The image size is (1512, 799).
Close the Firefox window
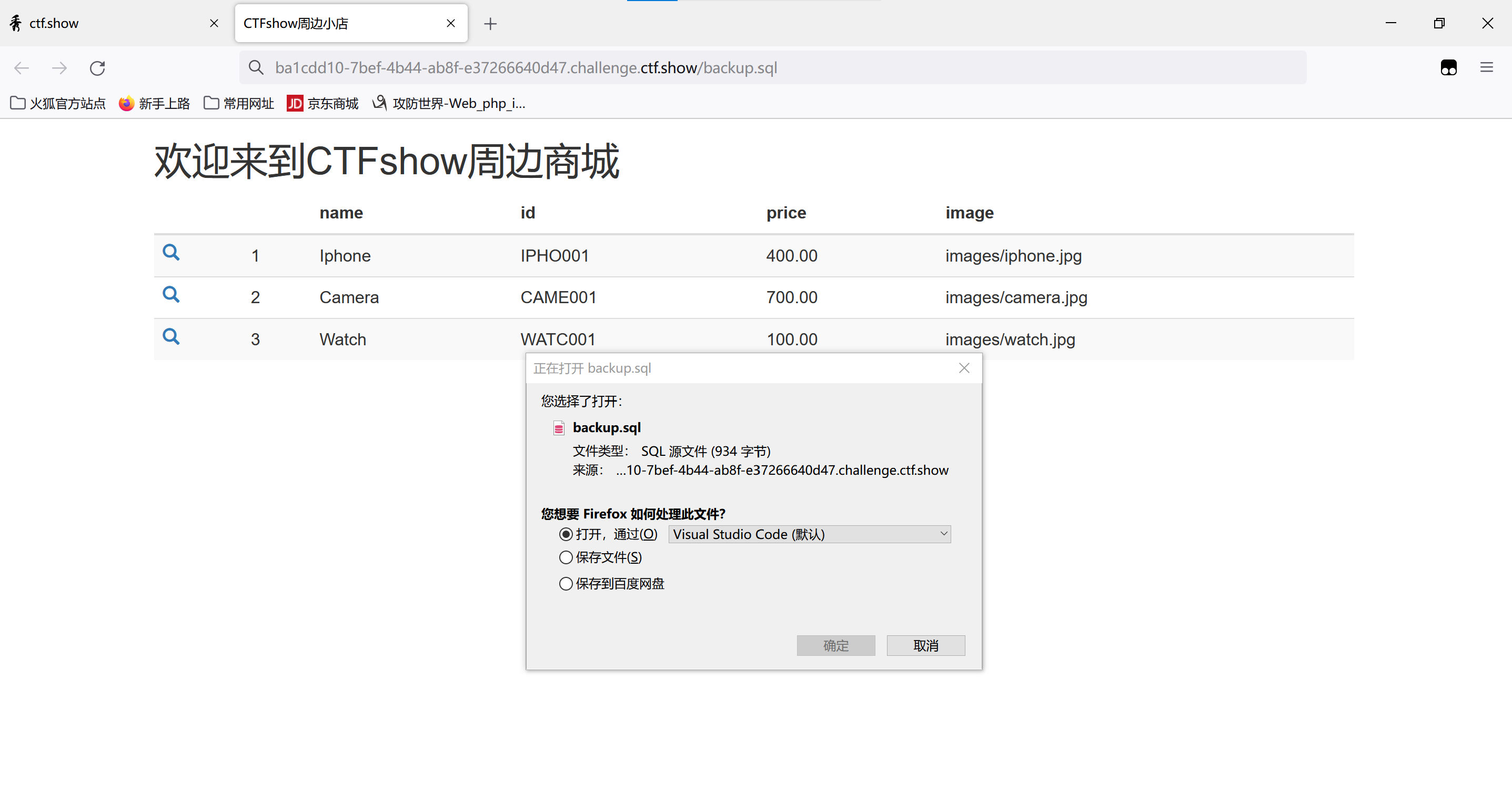pos(1487,24)
